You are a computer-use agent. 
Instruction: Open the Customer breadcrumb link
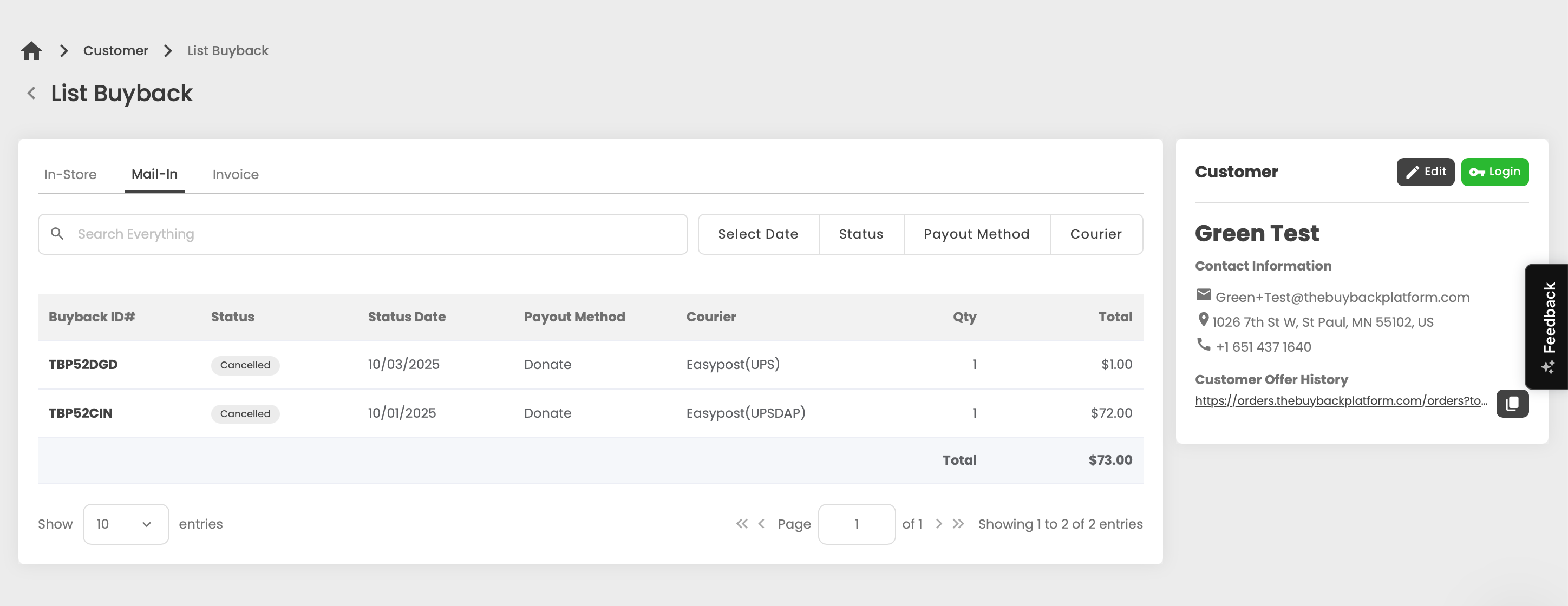(x=116, y=50)
